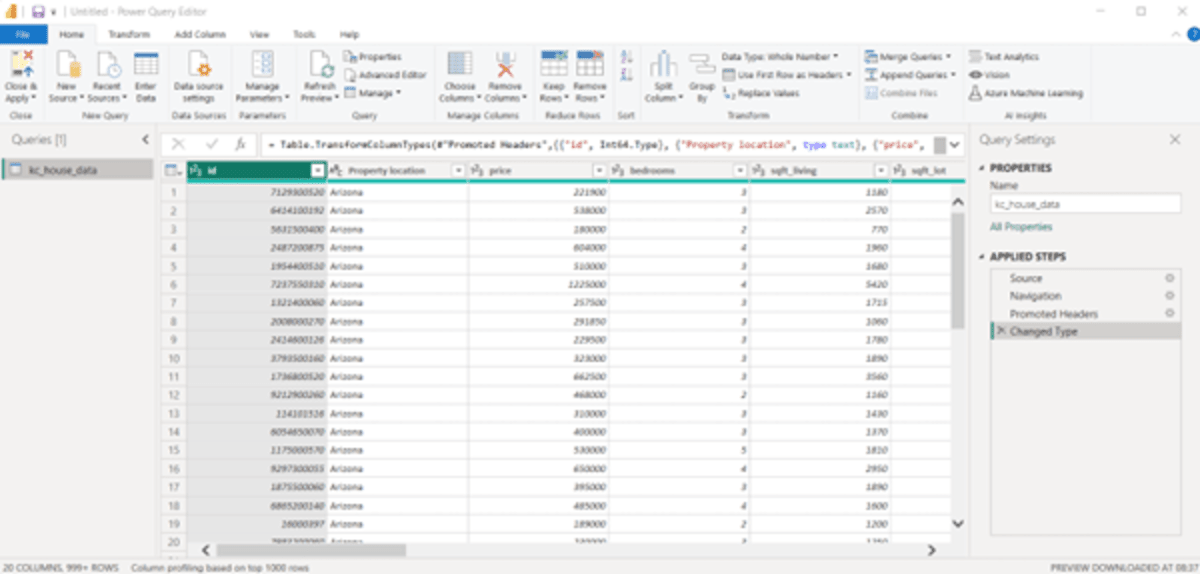Click the Close & Apply icon
This screenshot has width=1200, height=574.
click(x=21, y=65)
